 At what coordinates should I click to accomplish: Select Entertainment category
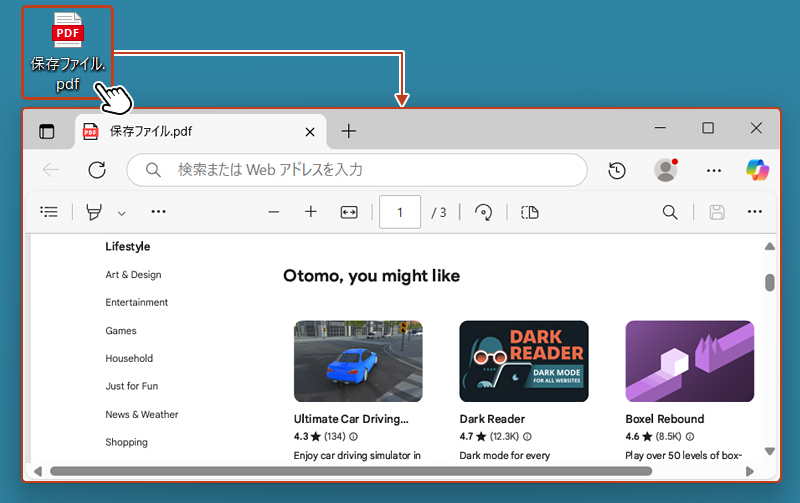coord(136,303)
